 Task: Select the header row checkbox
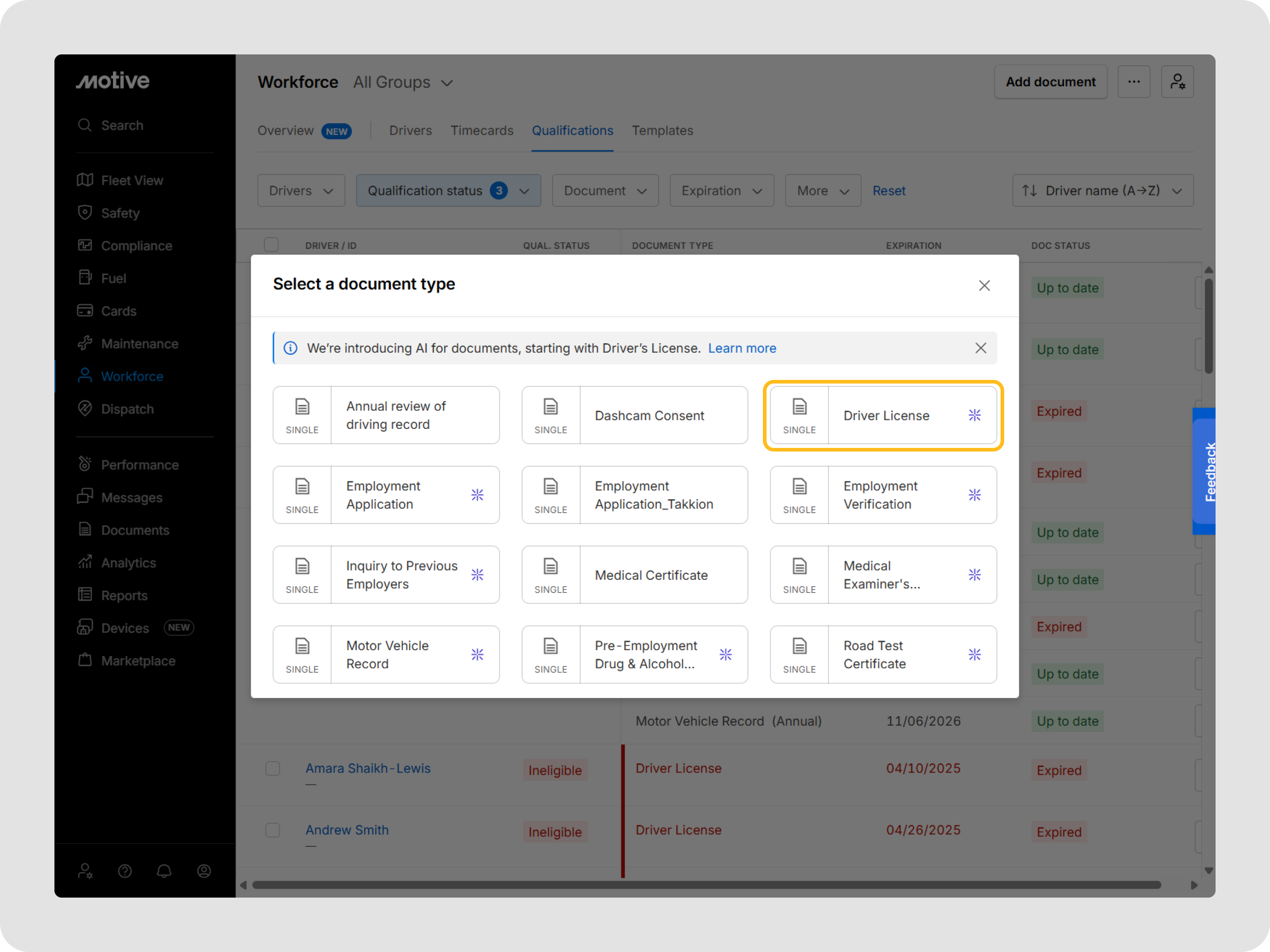click(x=272, y=245)
